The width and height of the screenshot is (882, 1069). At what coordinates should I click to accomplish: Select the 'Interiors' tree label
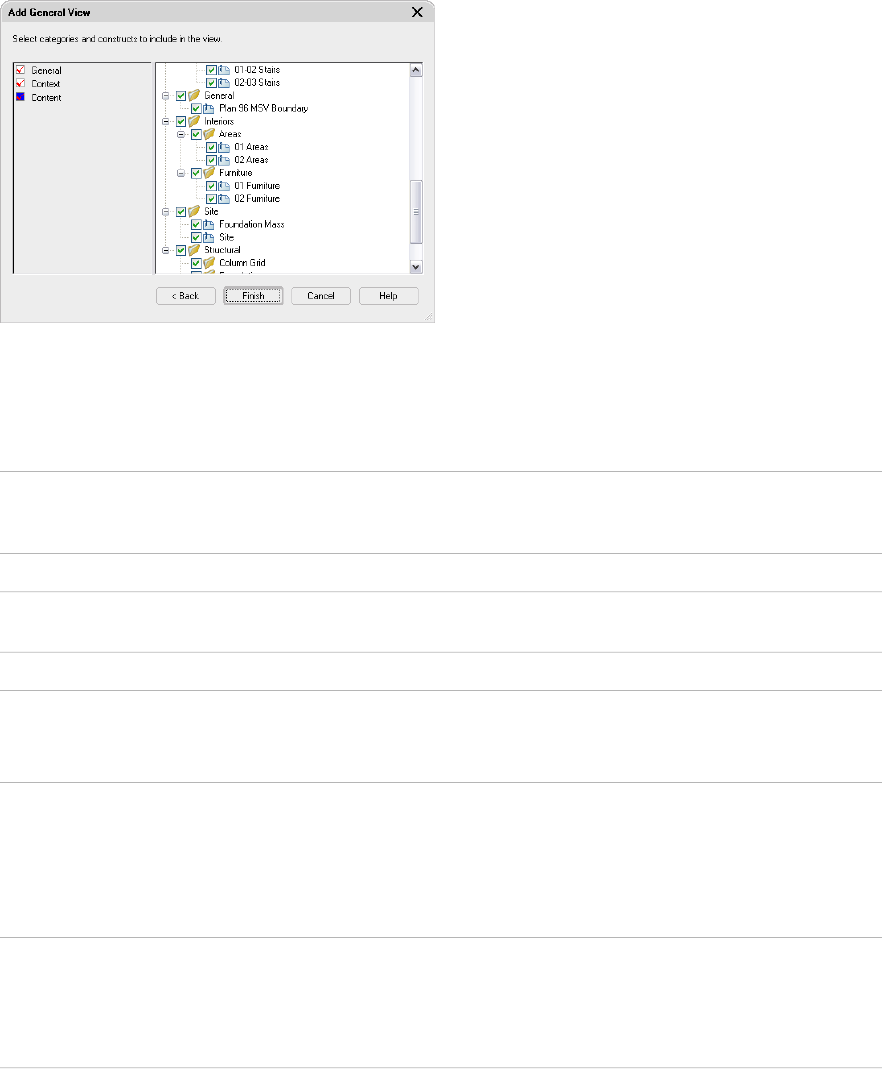click(x=219, y=121)
